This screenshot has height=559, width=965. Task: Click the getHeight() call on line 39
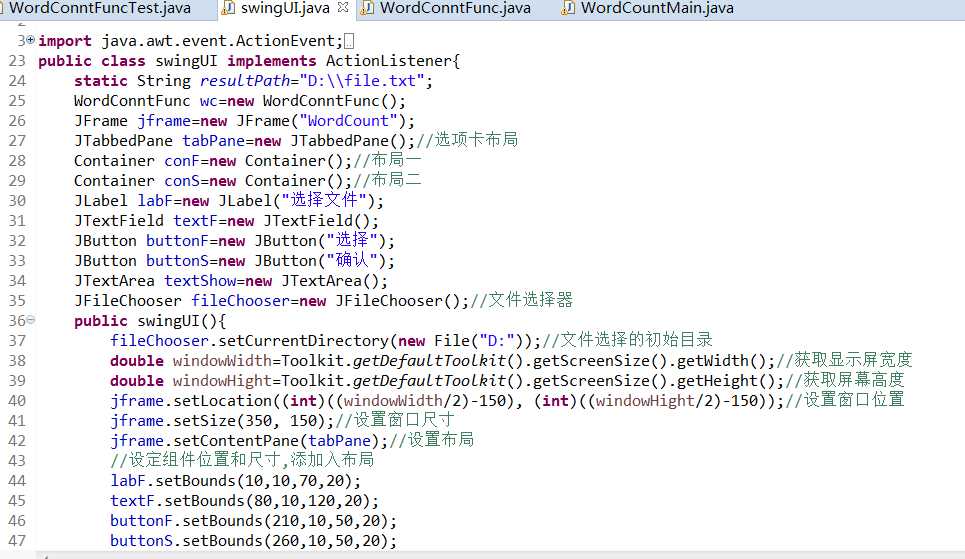726,381
